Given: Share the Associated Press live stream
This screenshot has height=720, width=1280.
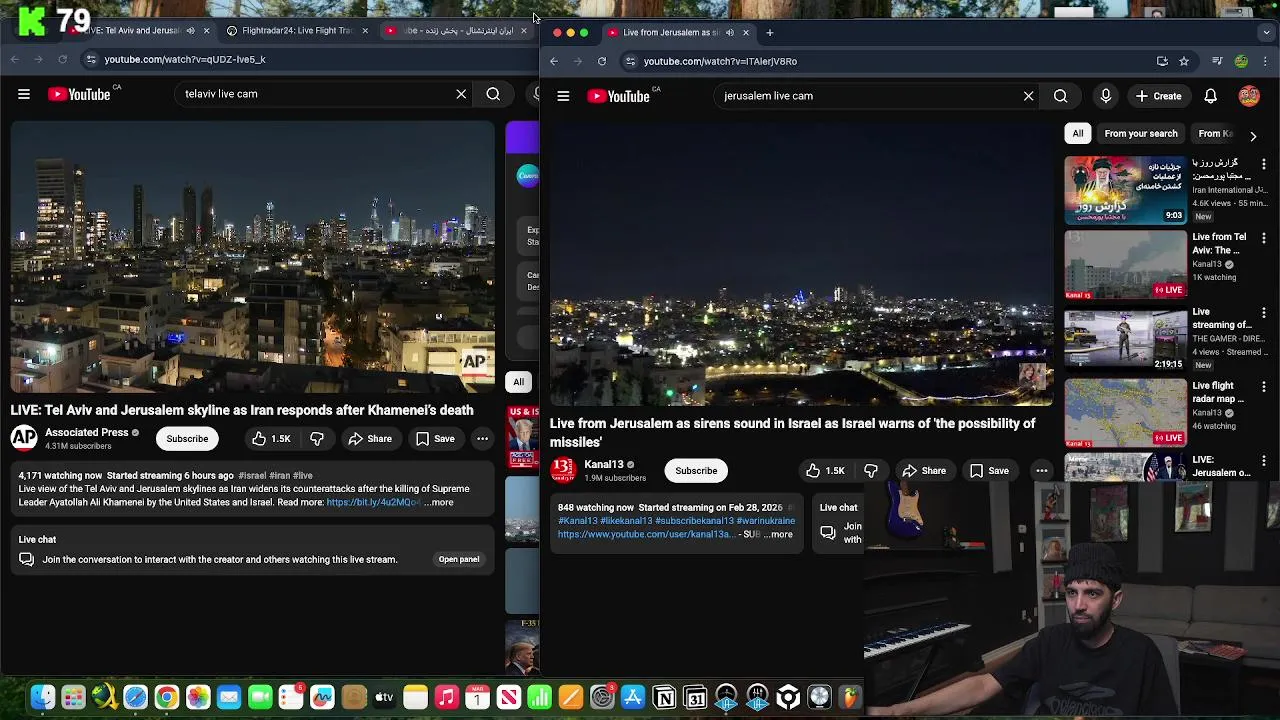Looking at the screenshot, I should pos(369,439).
